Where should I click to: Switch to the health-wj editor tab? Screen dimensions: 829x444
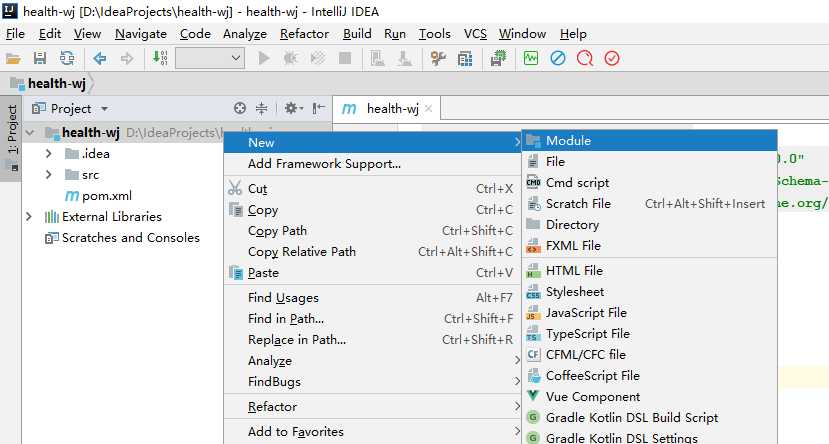click(x=386, y=109)
